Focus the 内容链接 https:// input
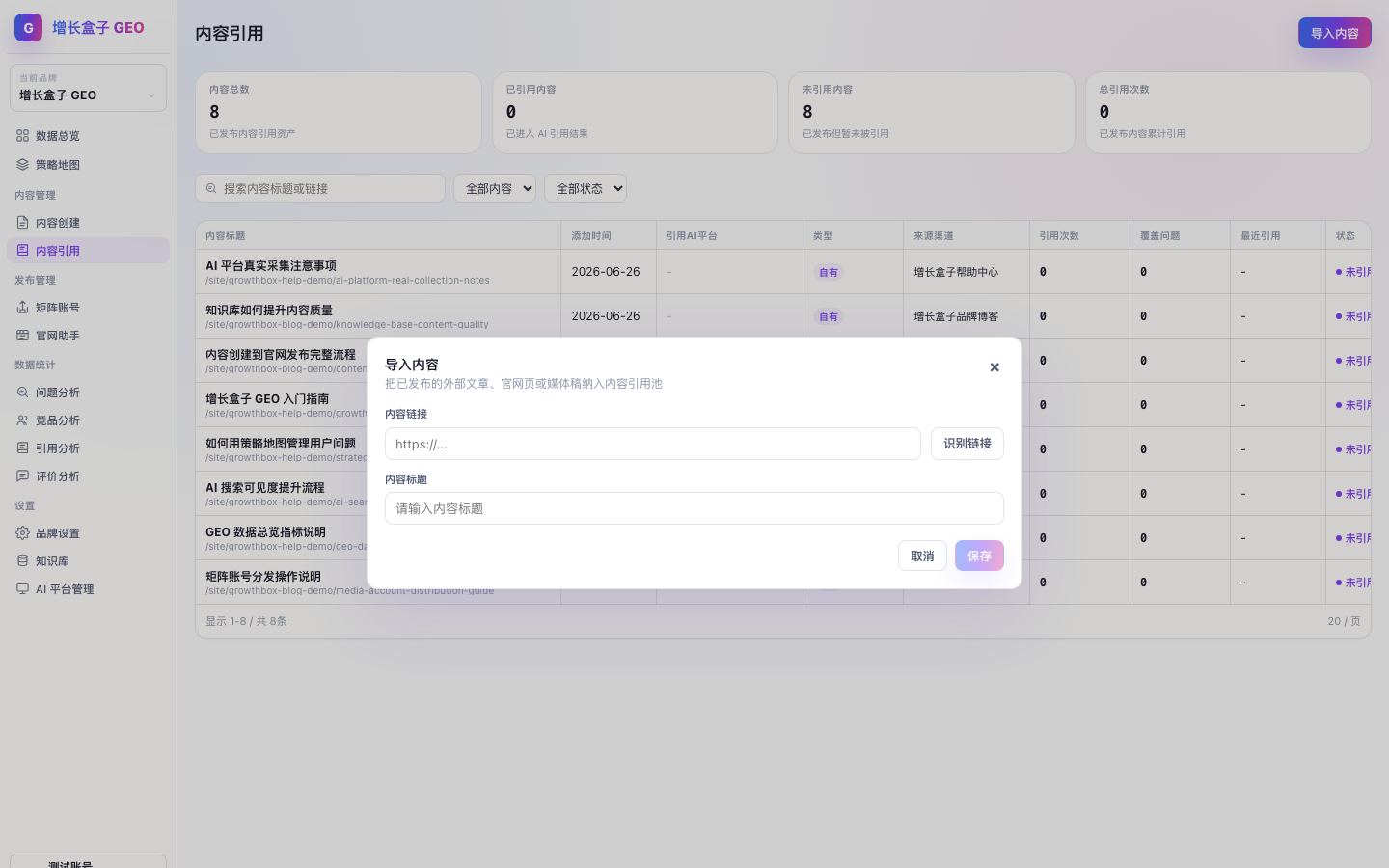 pyautogui.click(x=653, y=444)
